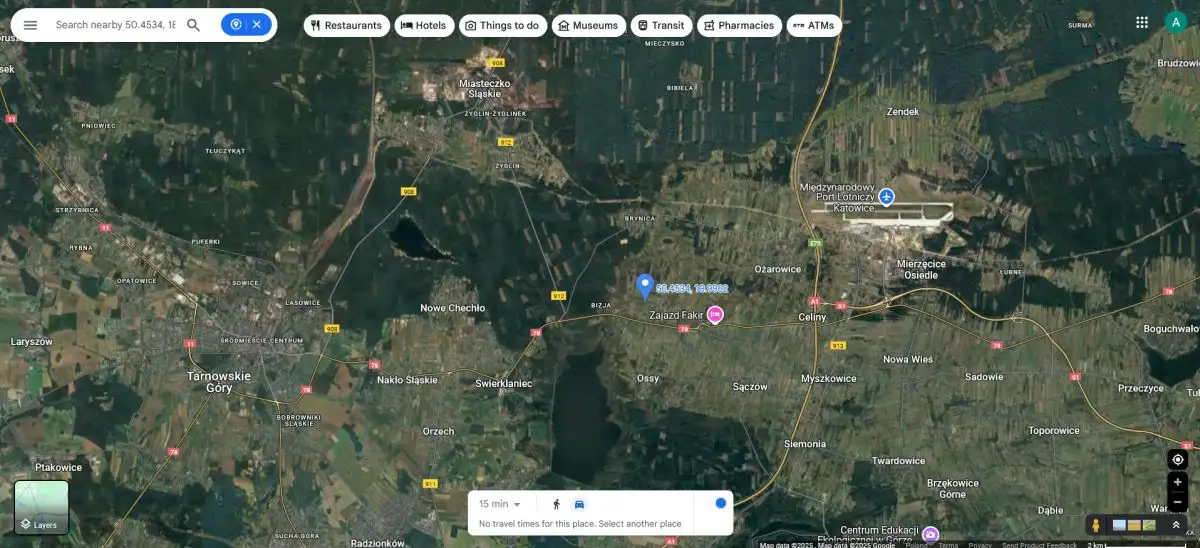This screenshot has height=548, width=1200.
Task: Zoom in with the plus button
Action: click(1177, 482)
